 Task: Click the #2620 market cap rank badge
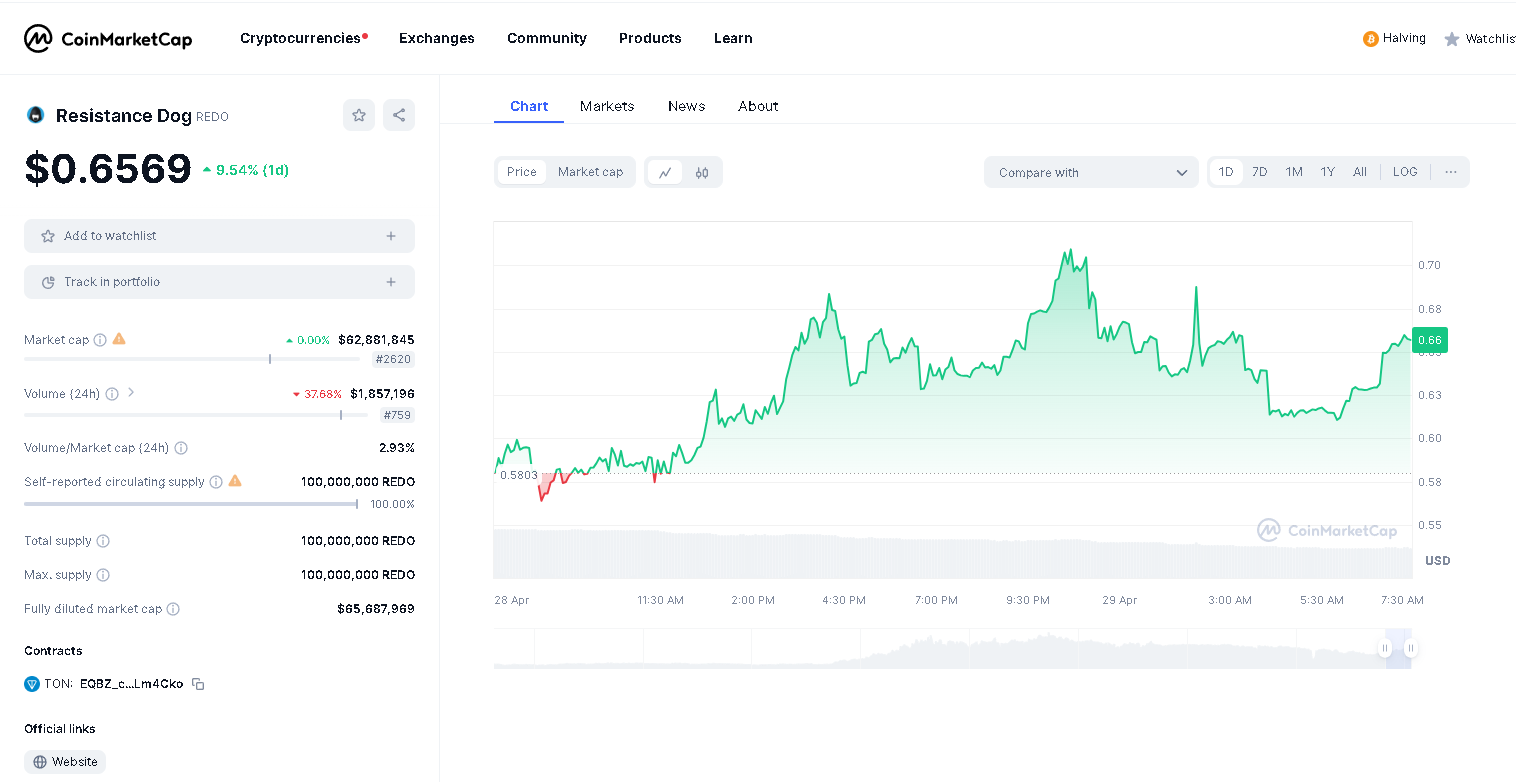[x=393, y=359]
